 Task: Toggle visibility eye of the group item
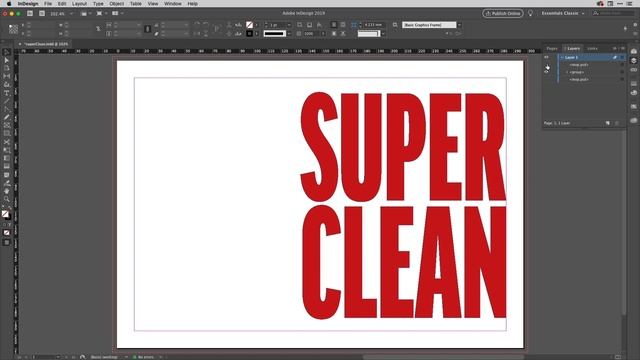pyautogui.click(x=547, y=72)
